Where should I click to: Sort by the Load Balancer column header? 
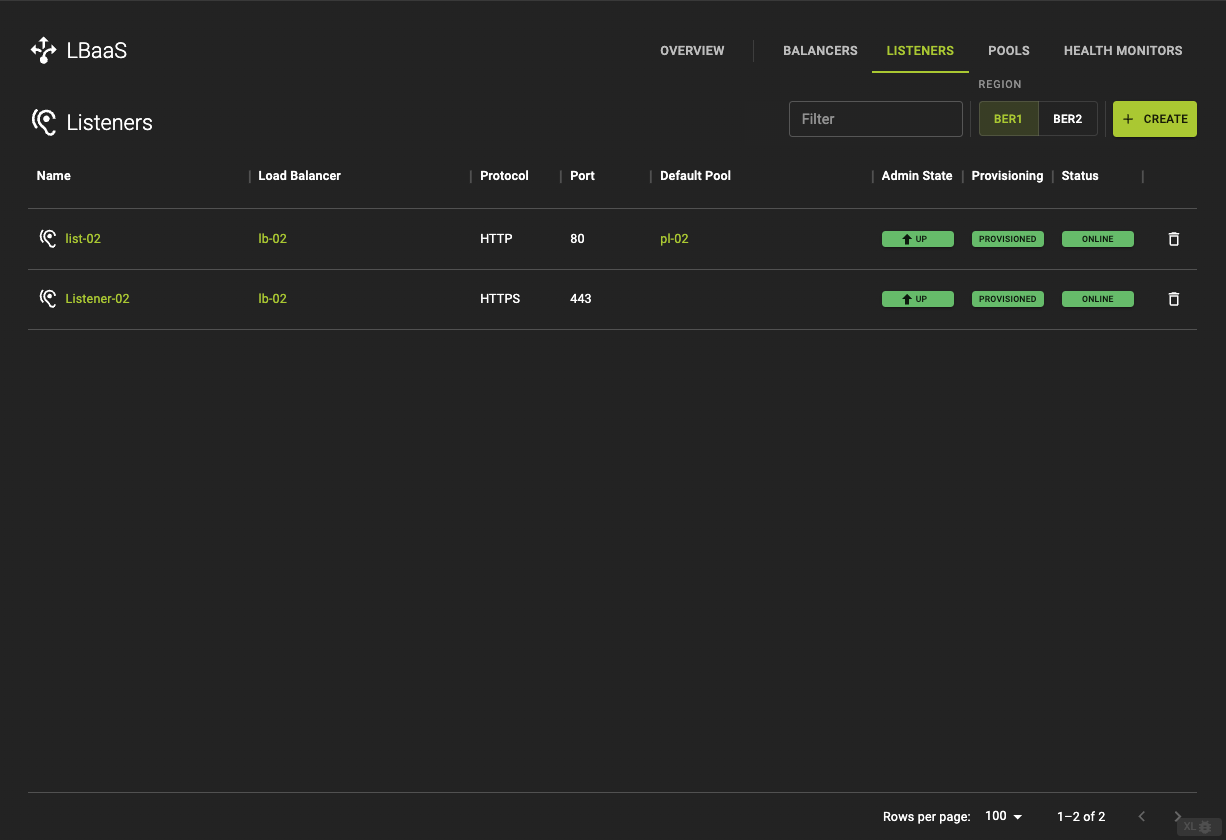pos(299,176)
